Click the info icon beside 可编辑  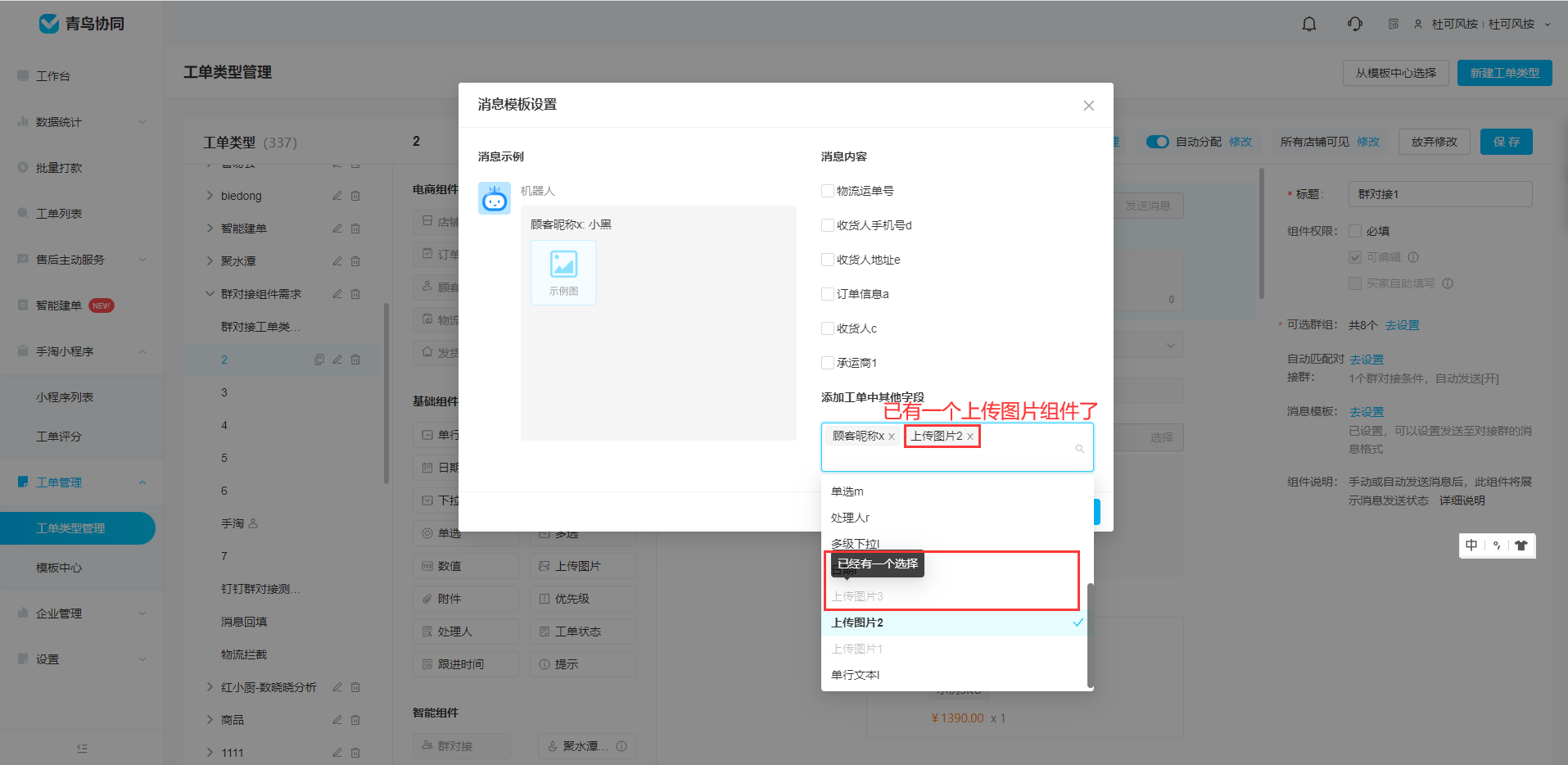(1413, 257)
